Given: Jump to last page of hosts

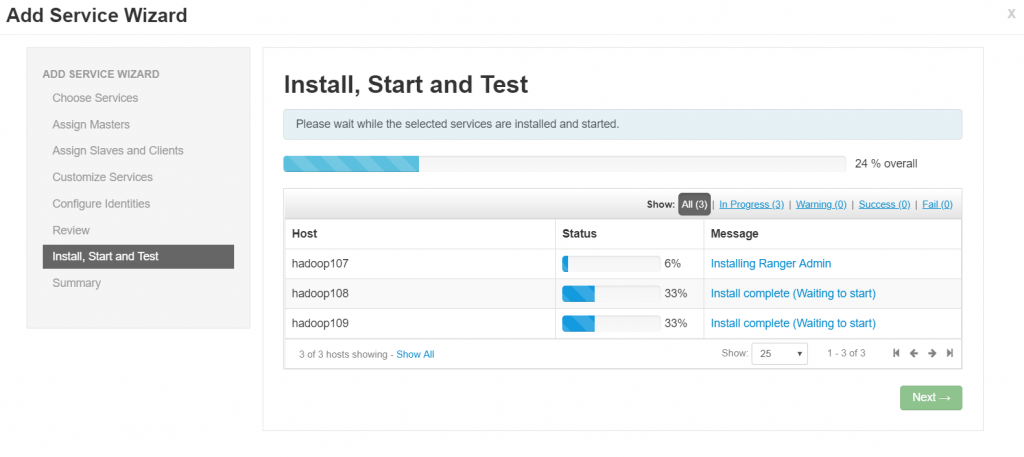Looking at the screenshot, I should click(950, 353).
